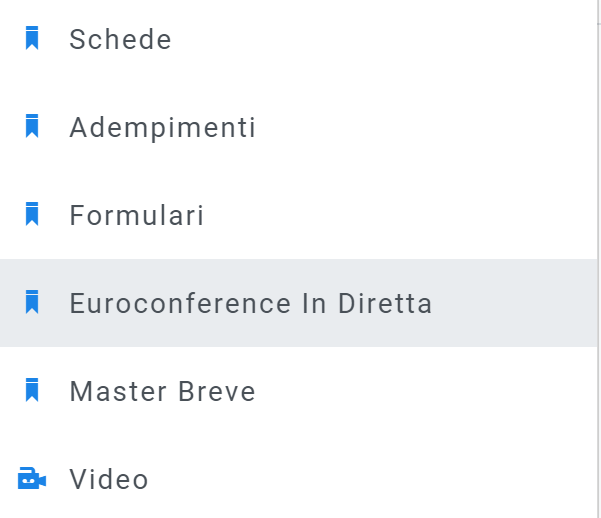The height and width of the screenshot is (518, 601).
Task: Open the Schede menu item
Action: tap(120, 40)
